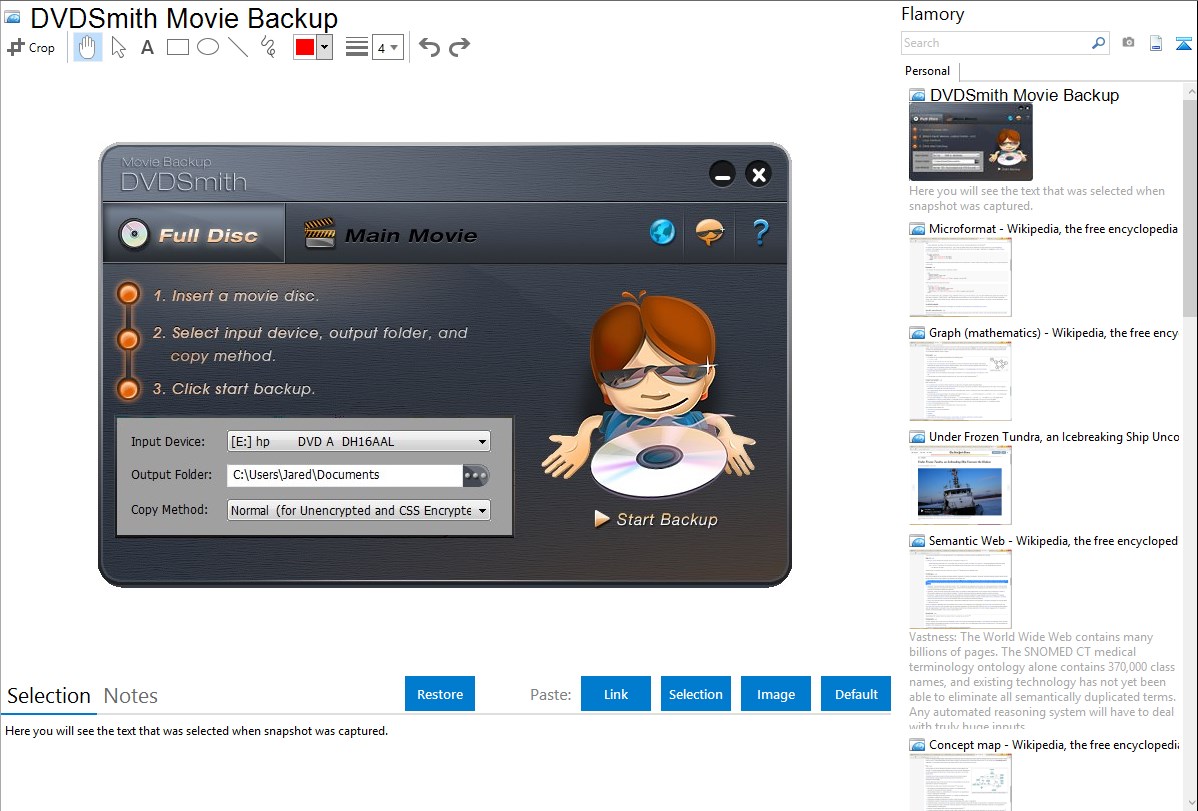Image resolution: width=1198 pixels, height=811 pixels.
Task: Click the snapshot icon beside Semantic Web
Action: (x=917, y=541)
